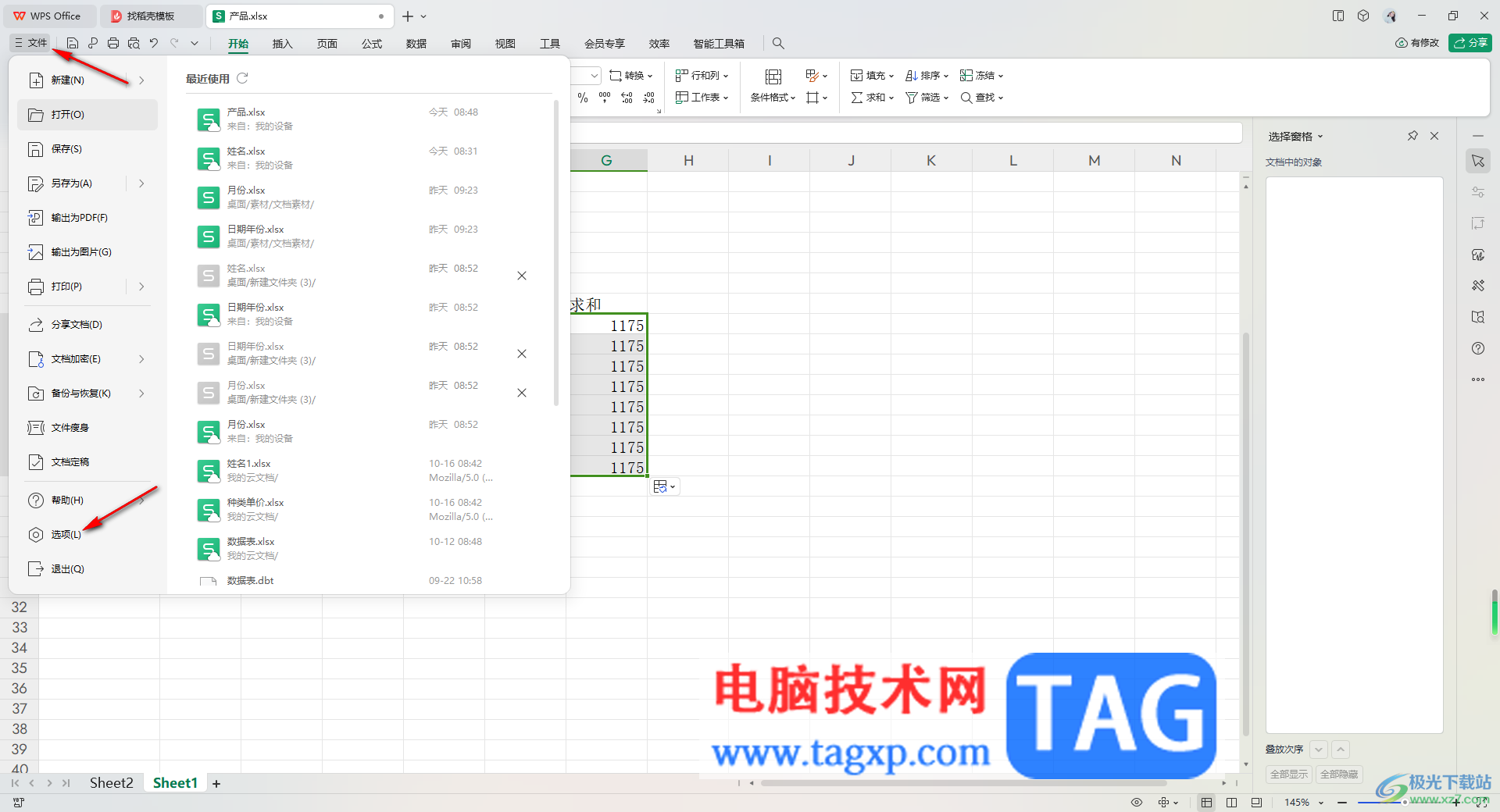Expand the 打印(P) submenu arrow

coord(141,287)
